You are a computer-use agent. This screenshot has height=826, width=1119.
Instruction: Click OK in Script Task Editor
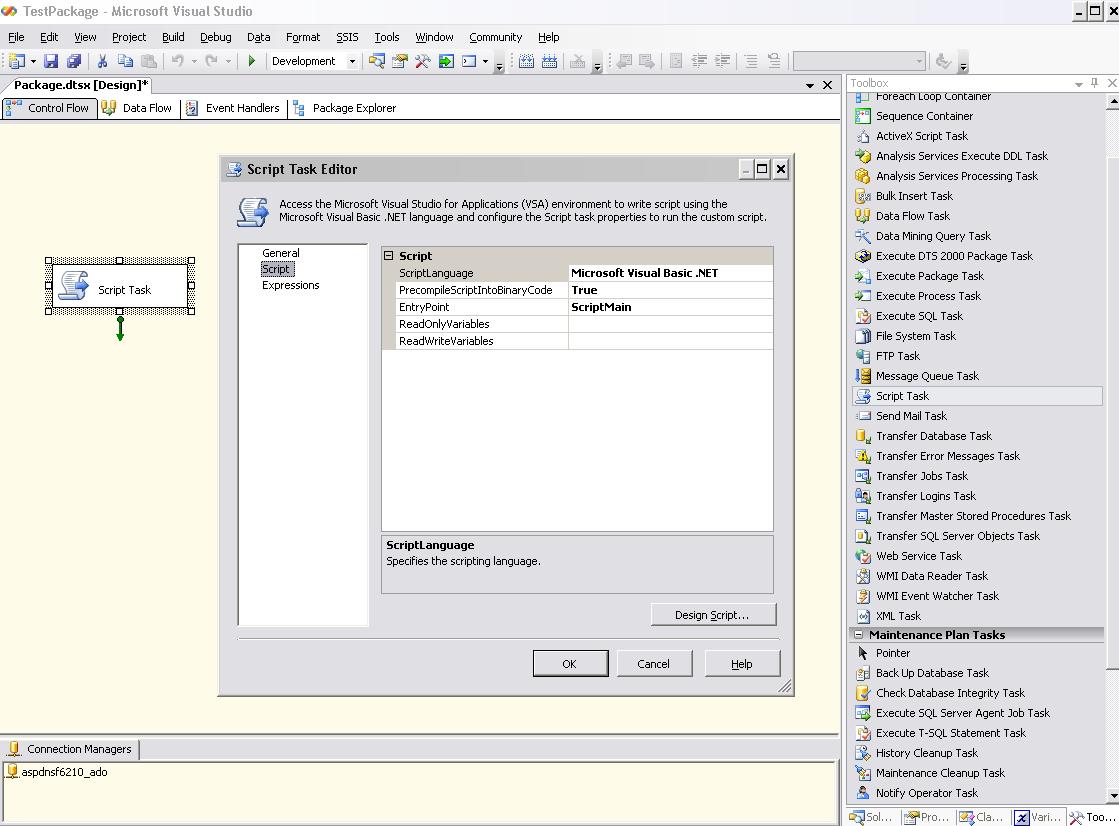tap(569, 664)
